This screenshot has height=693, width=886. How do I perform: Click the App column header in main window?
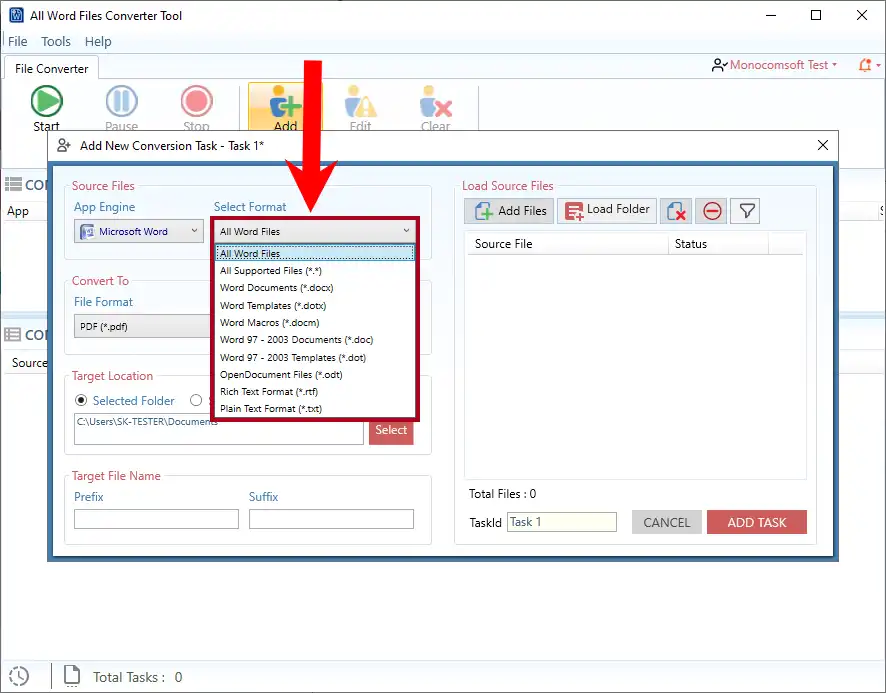pyautogui.click(x=18, y=211)
